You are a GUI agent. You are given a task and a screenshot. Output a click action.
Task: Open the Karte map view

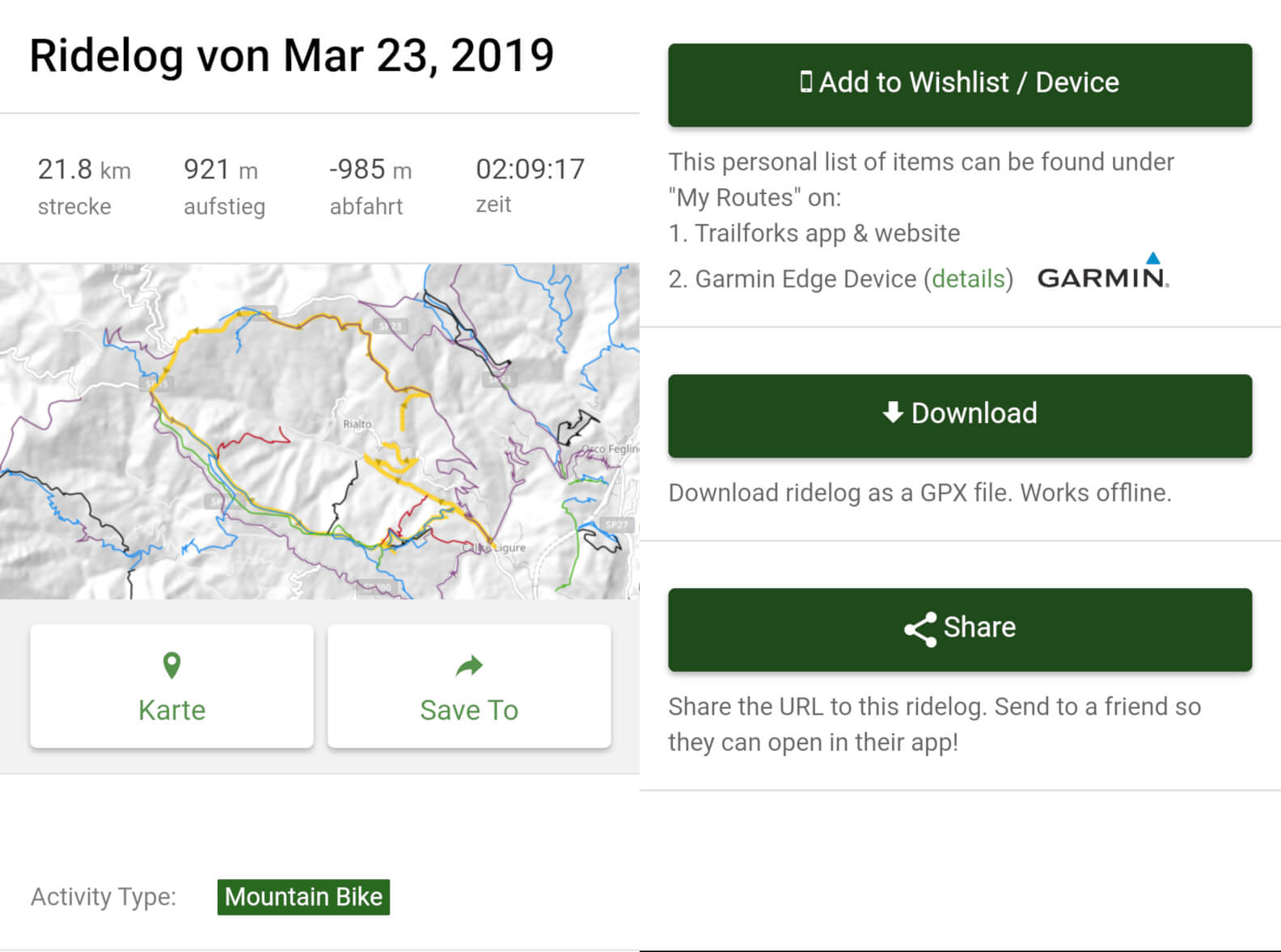(171, 687)
